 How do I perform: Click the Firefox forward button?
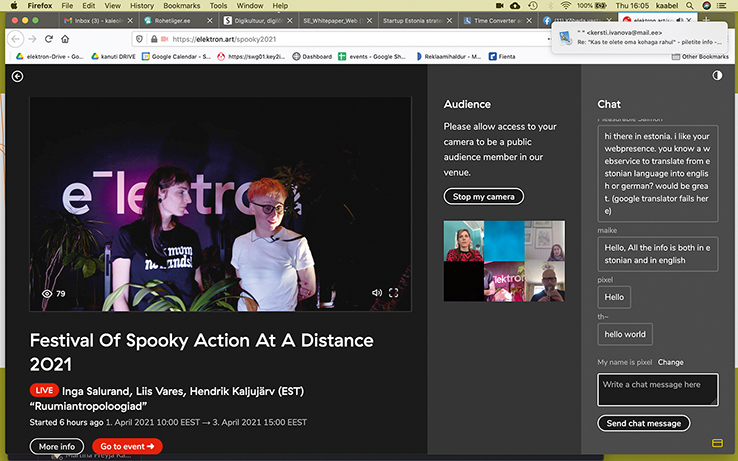click(x=32, y=39)
